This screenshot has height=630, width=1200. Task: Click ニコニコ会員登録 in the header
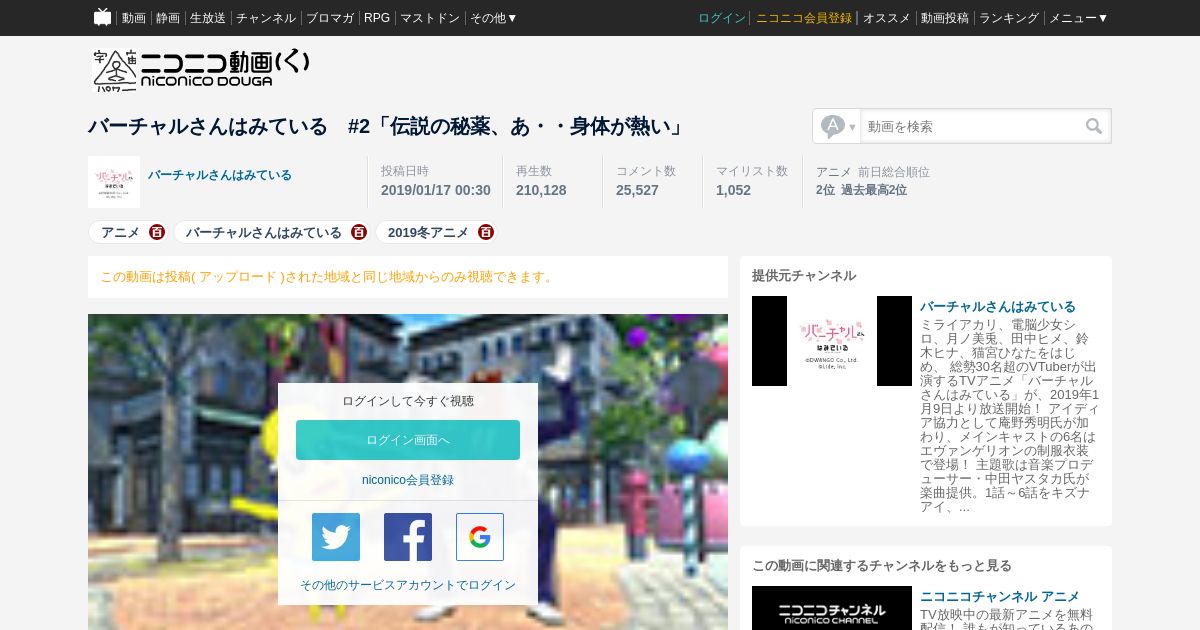(x=804, y=18)
